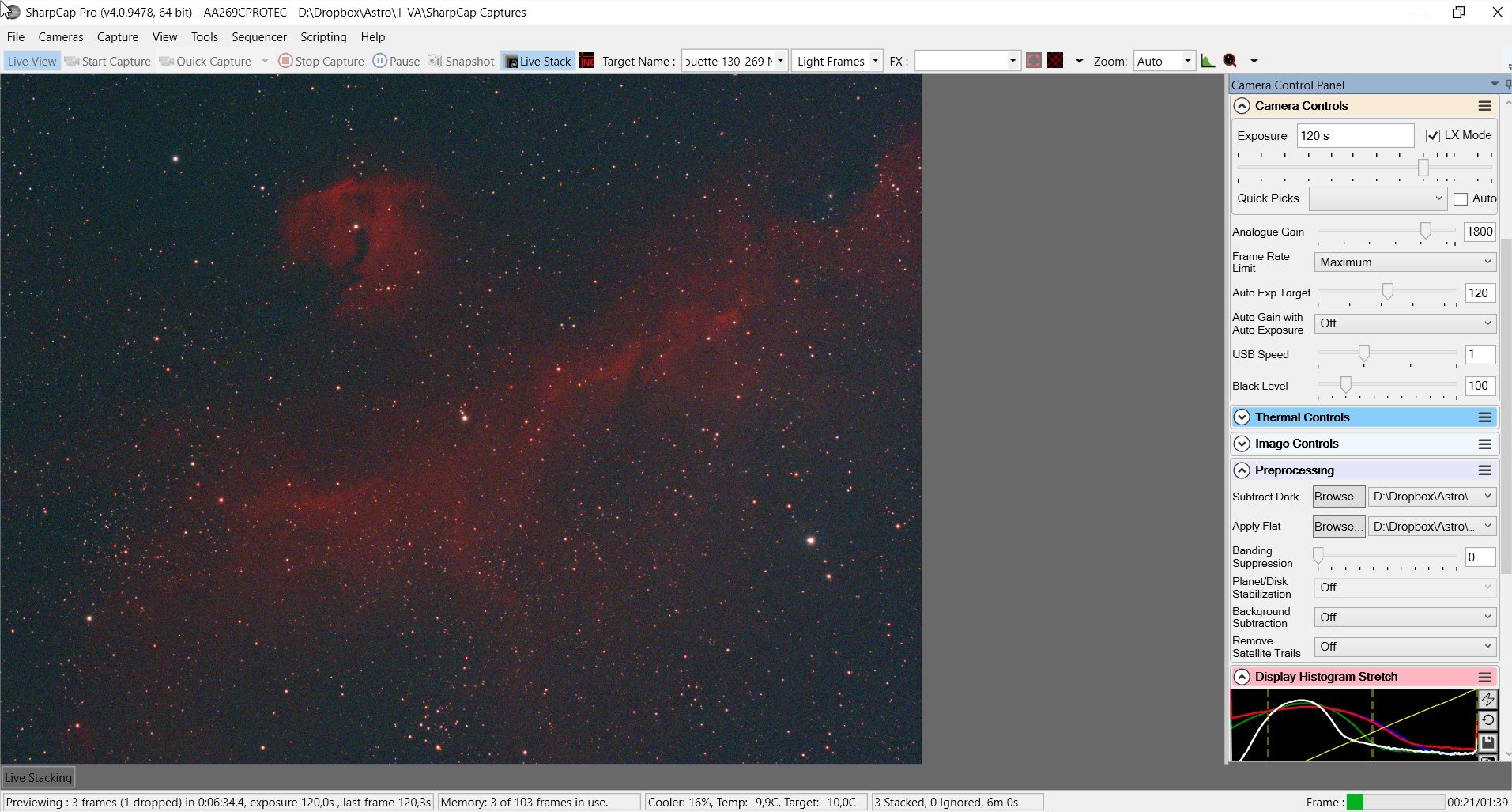
Task: Reset the histogram stretch with circular arrow
Action: pyautogui.click(x=1487, y=720)
